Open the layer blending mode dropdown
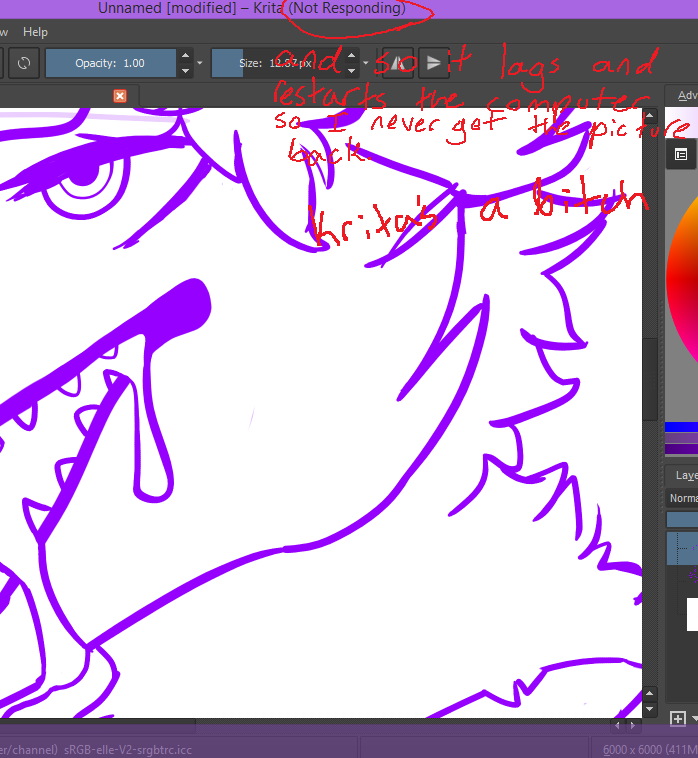698x758 pixels. pos(684,498)
